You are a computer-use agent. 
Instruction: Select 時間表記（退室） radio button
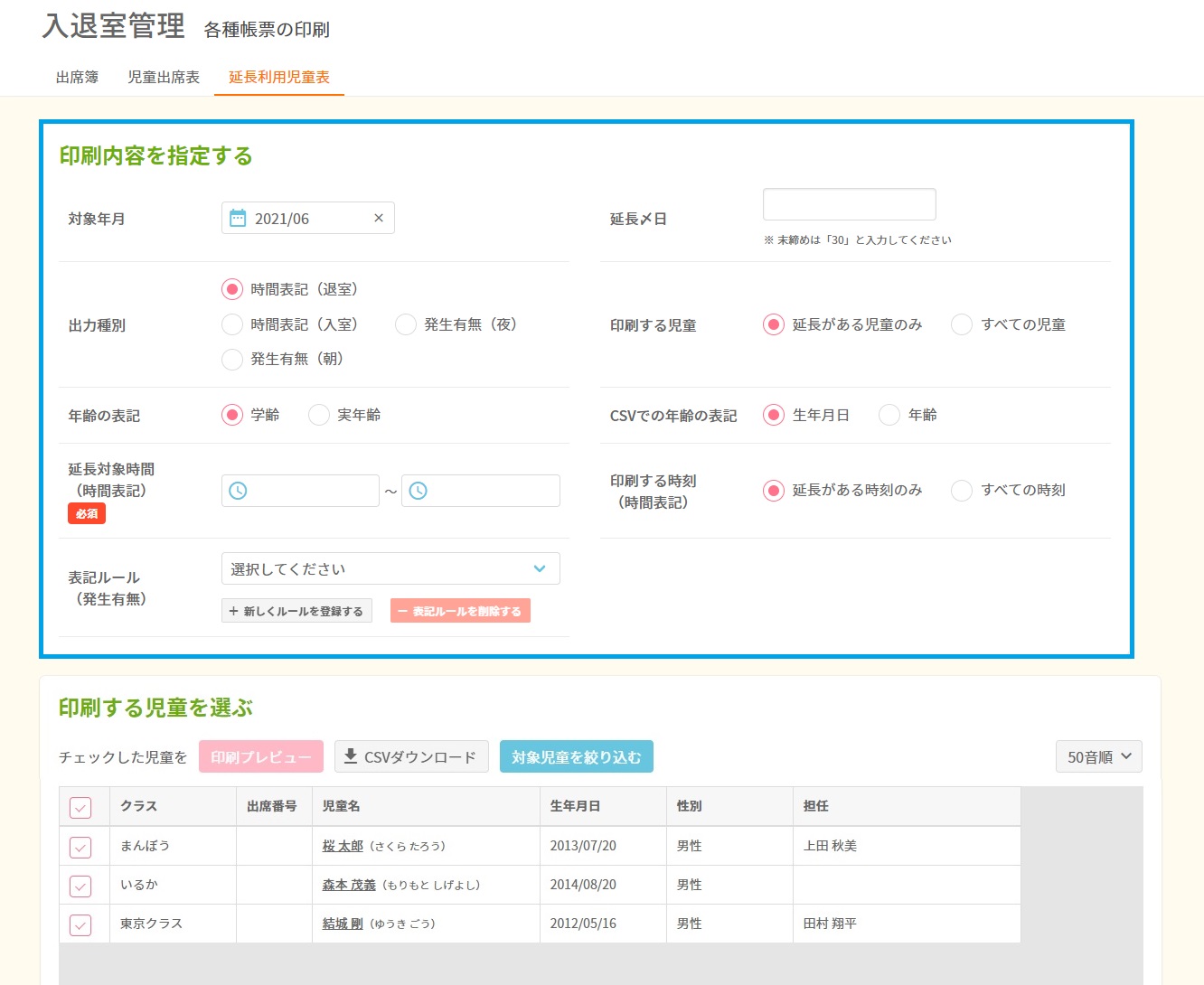tap(232, 289)
